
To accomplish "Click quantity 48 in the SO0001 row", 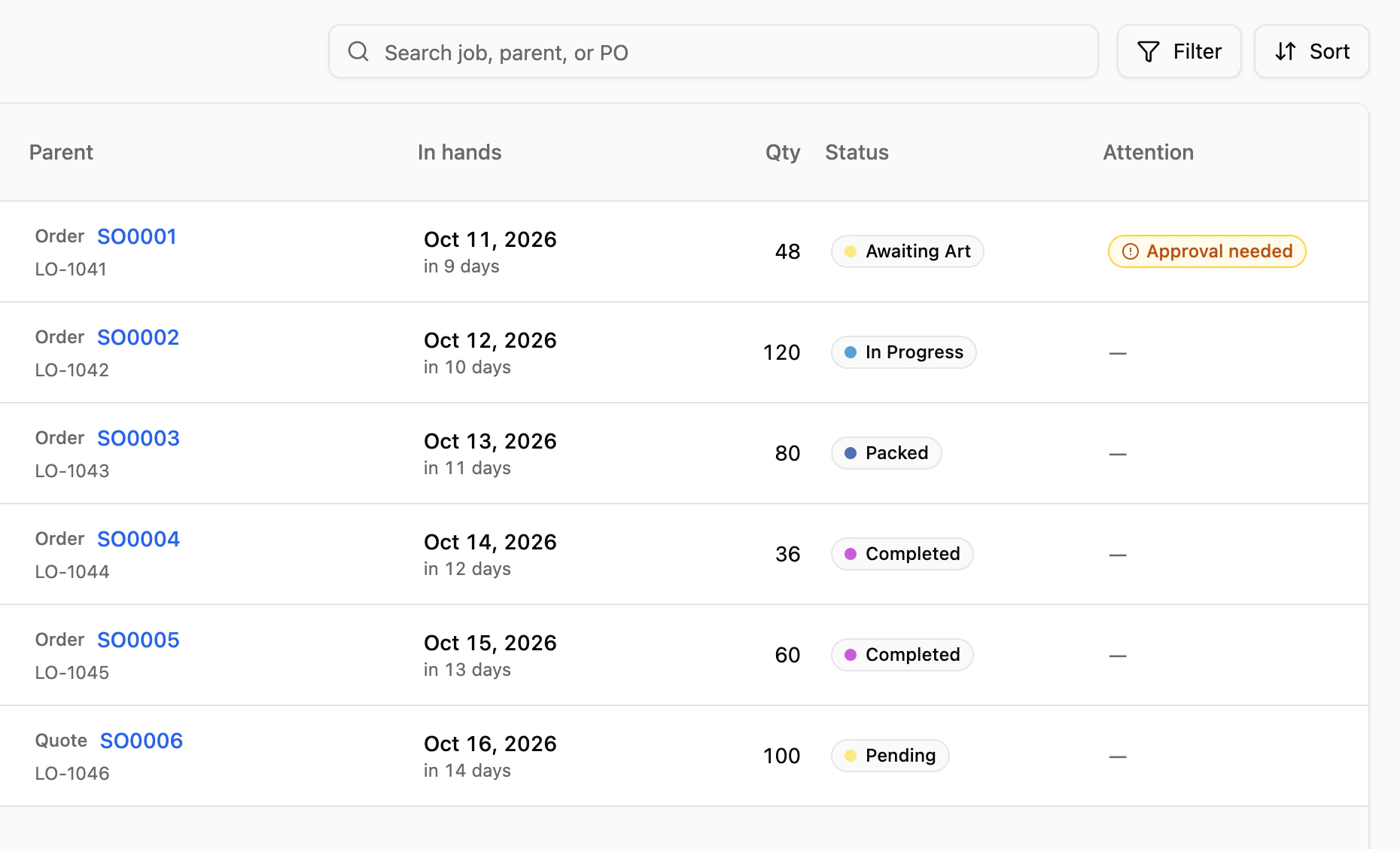I will click(x=787, y=251).
